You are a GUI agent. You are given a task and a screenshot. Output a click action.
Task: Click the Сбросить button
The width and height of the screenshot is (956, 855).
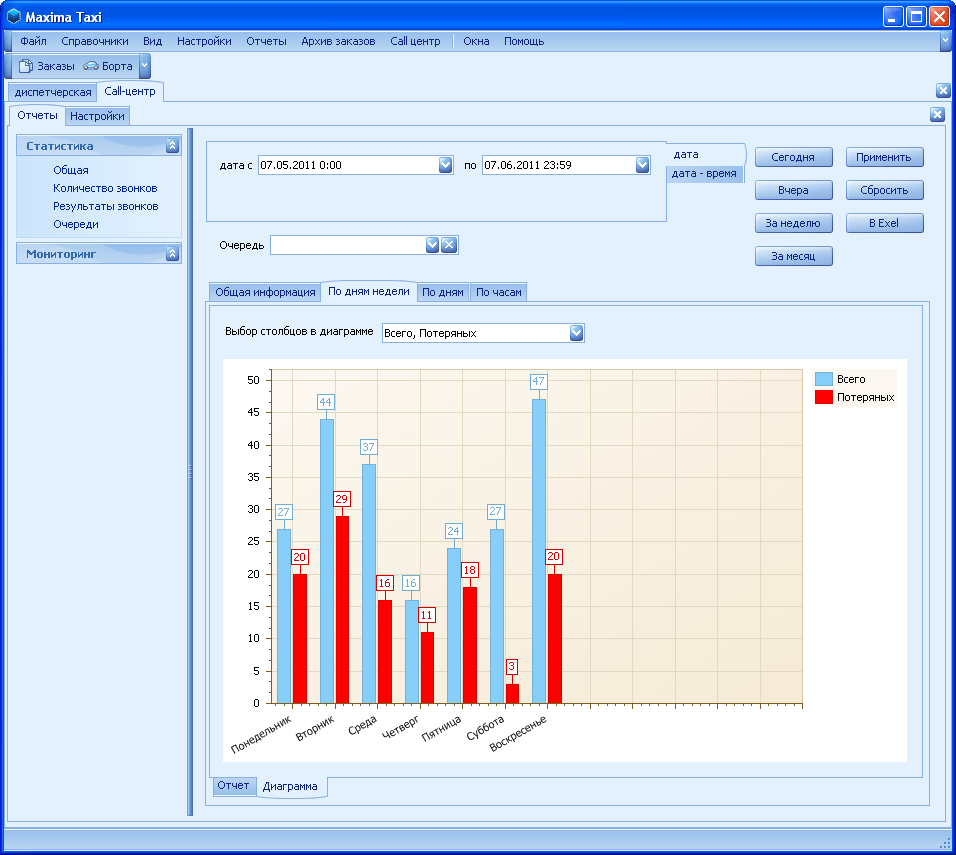(x=884, y=190)
